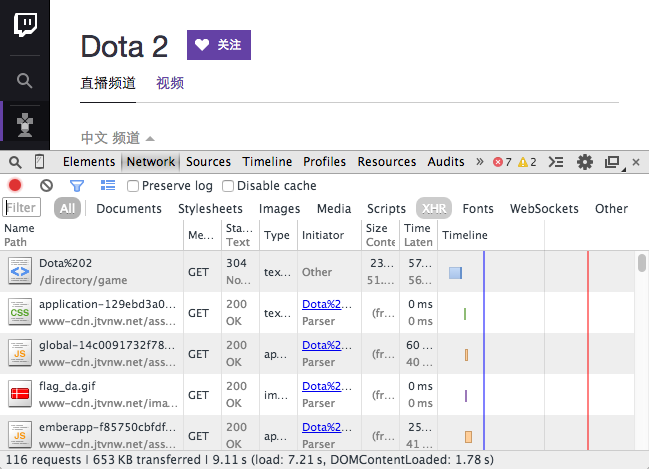
Task: Select the Dota%202 request name
Action: point(65,263)
